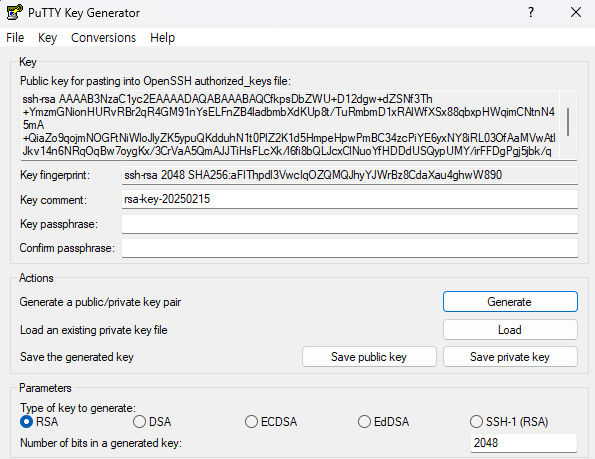
Task: Click 'Load an existing private key file' text
Action: pyautogui.click(x=94, y=330)
